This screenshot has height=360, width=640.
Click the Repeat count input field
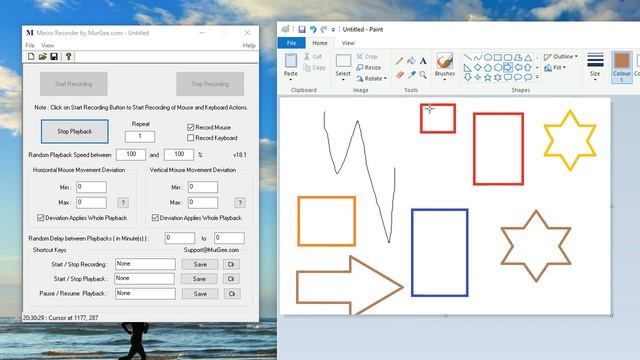point(140,136)
